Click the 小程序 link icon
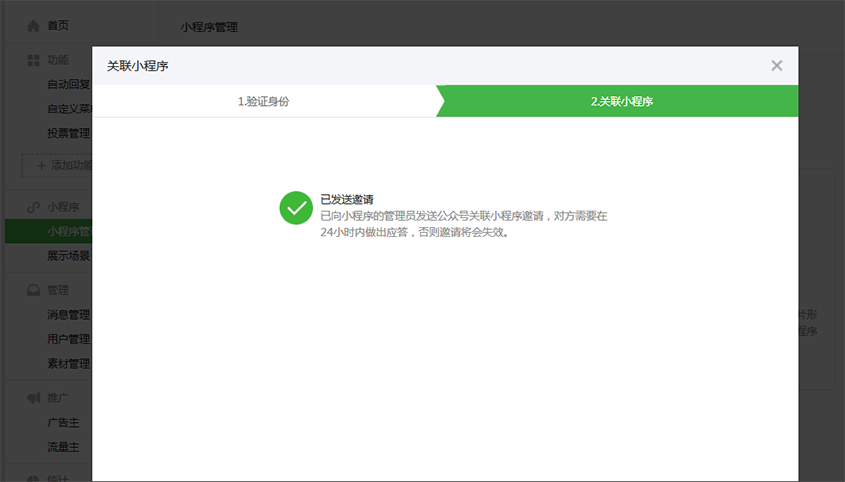This screenshot has height=482, width=845. point(33,207)
